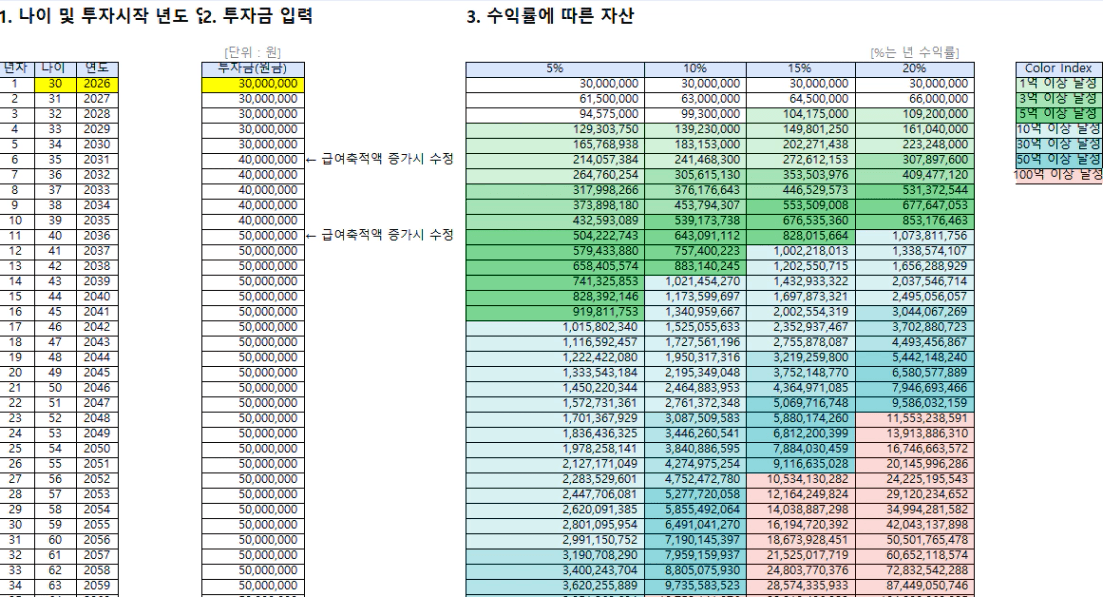Click the '5억 이상 달성' color legend cell
The image size is (1103, 597).
1059,114
